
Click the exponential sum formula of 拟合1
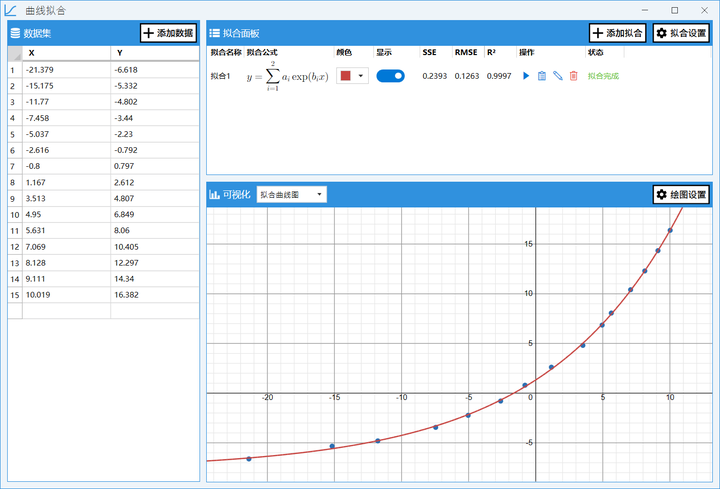(287, 76)
